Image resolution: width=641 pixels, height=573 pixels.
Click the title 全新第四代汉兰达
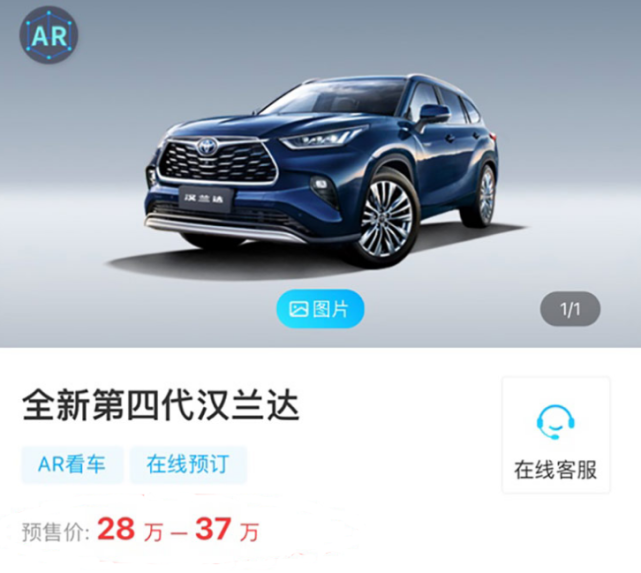tap(161, 406)
